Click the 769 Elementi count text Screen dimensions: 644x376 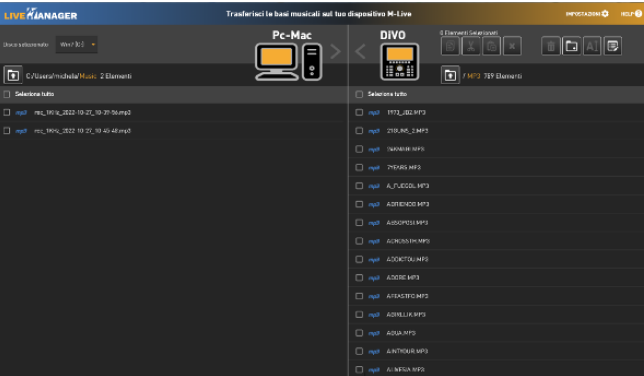click(503, 76)
